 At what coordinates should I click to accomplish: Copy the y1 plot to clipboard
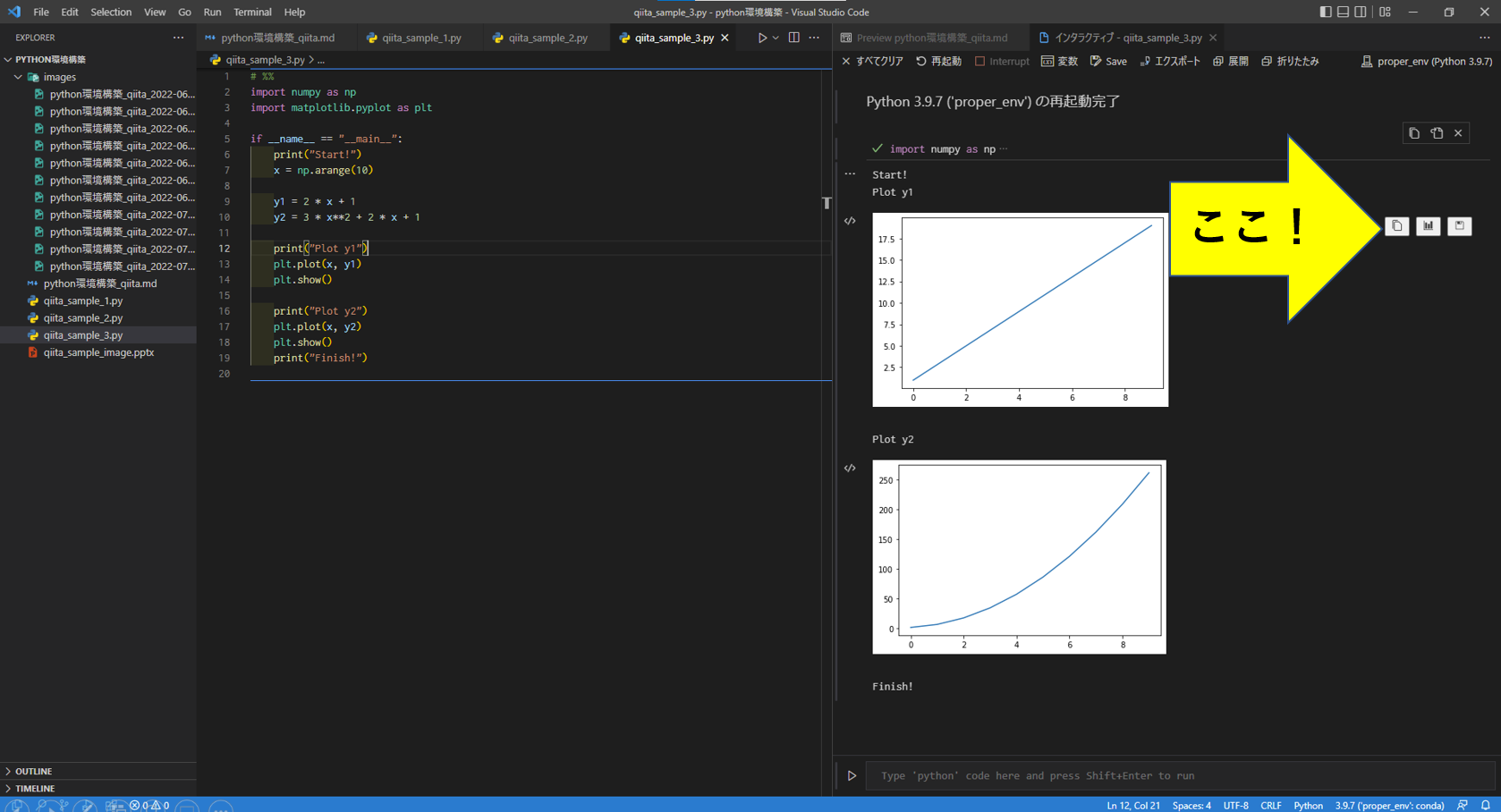pyautogui.click(x=1396, y=225)
